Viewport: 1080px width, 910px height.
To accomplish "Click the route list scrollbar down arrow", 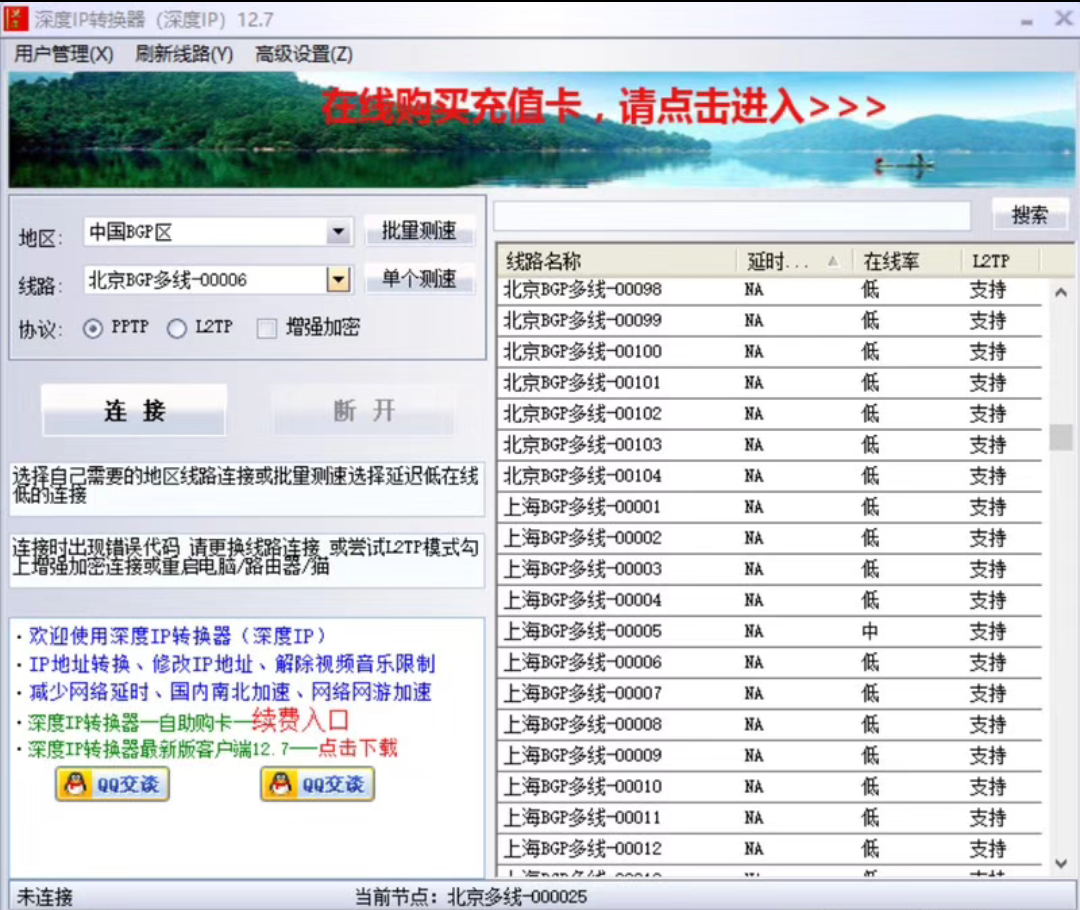I will pyautogui.click(x=1061, y=863).
